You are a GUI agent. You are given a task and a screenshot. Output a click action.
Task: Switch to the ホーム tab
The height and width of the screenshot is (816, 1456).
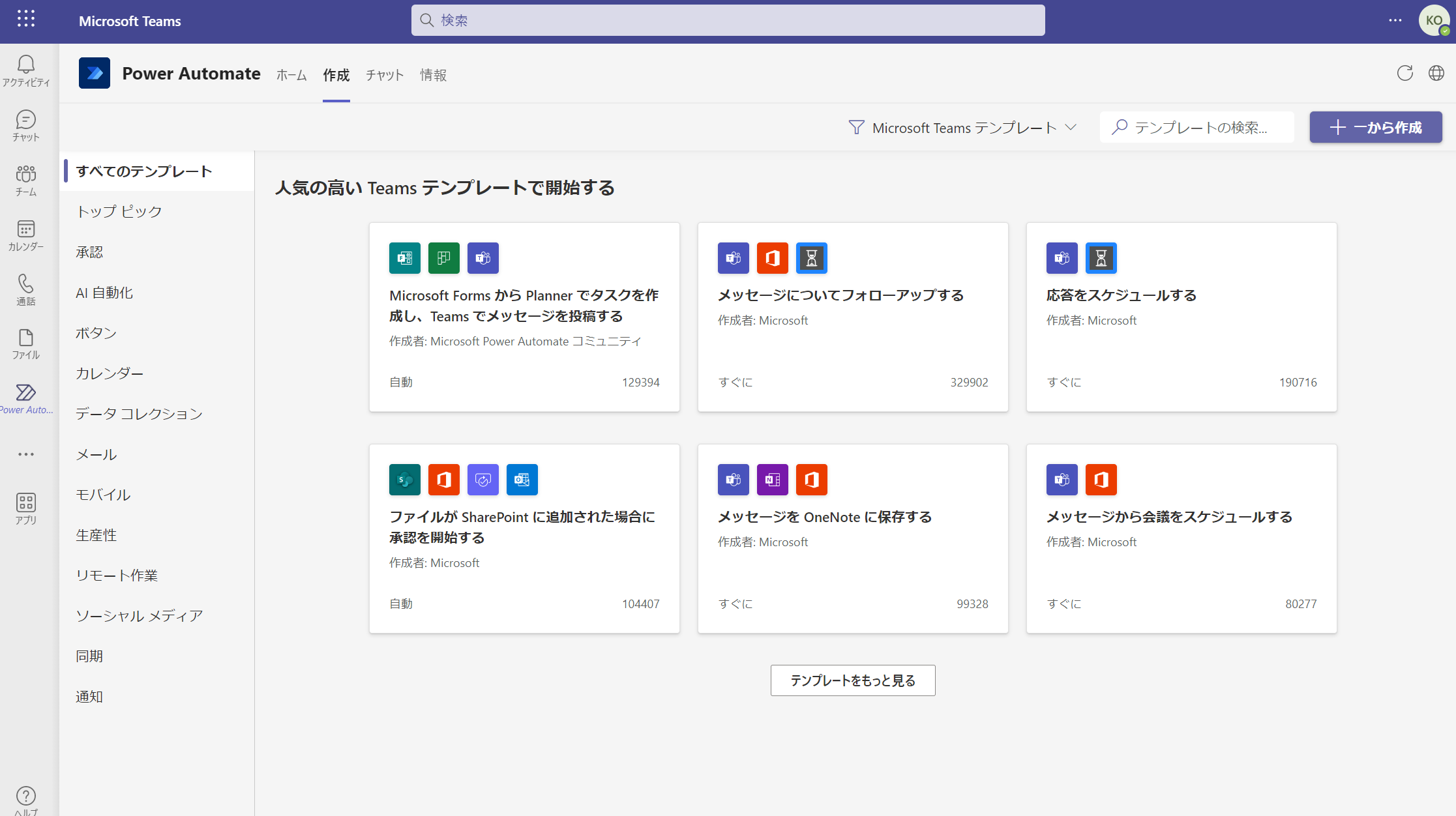coord(291,75)
